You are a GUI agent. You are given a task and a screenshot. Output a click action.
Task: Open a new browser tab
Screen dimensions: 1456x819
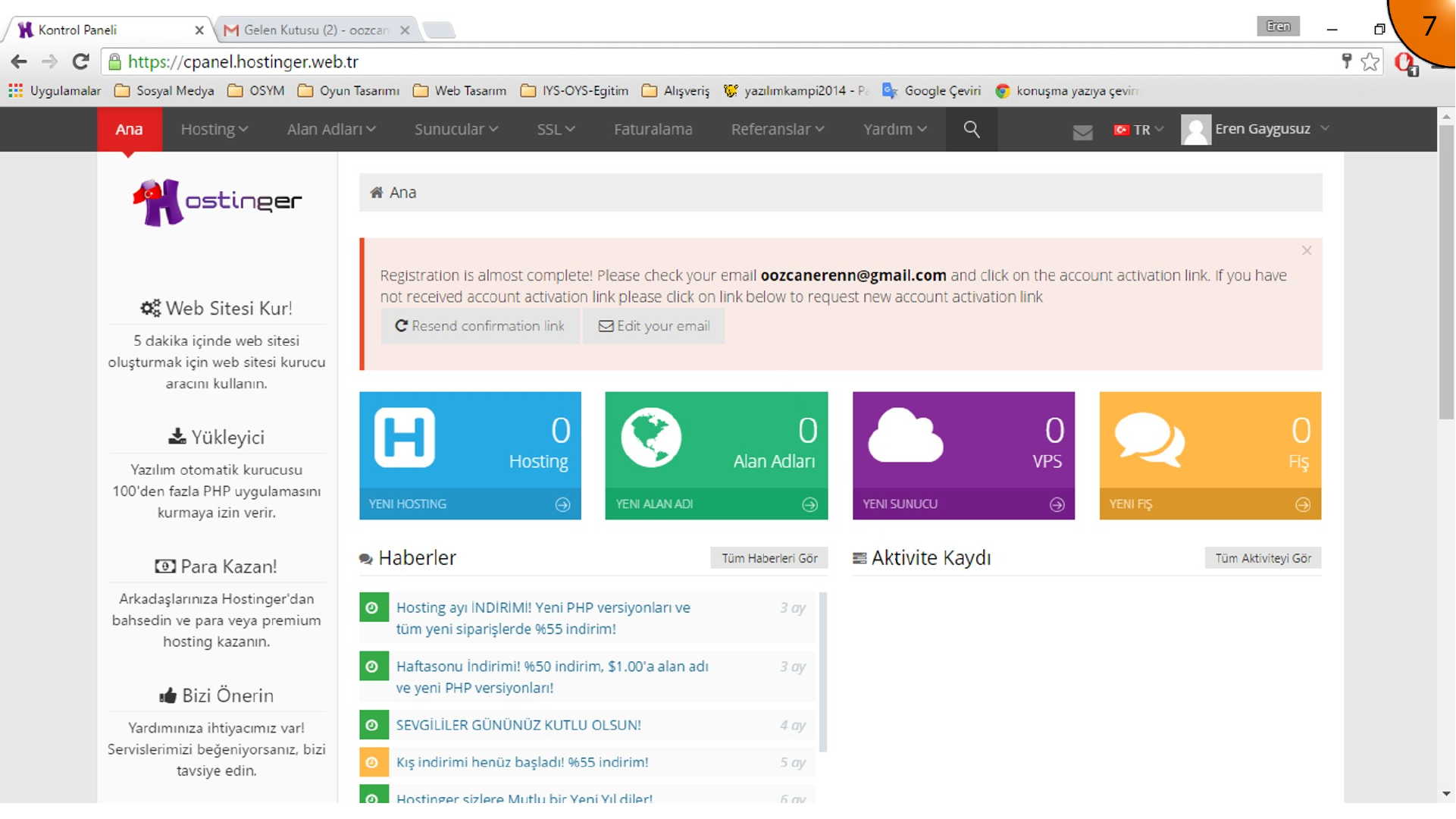pos(439,30)
